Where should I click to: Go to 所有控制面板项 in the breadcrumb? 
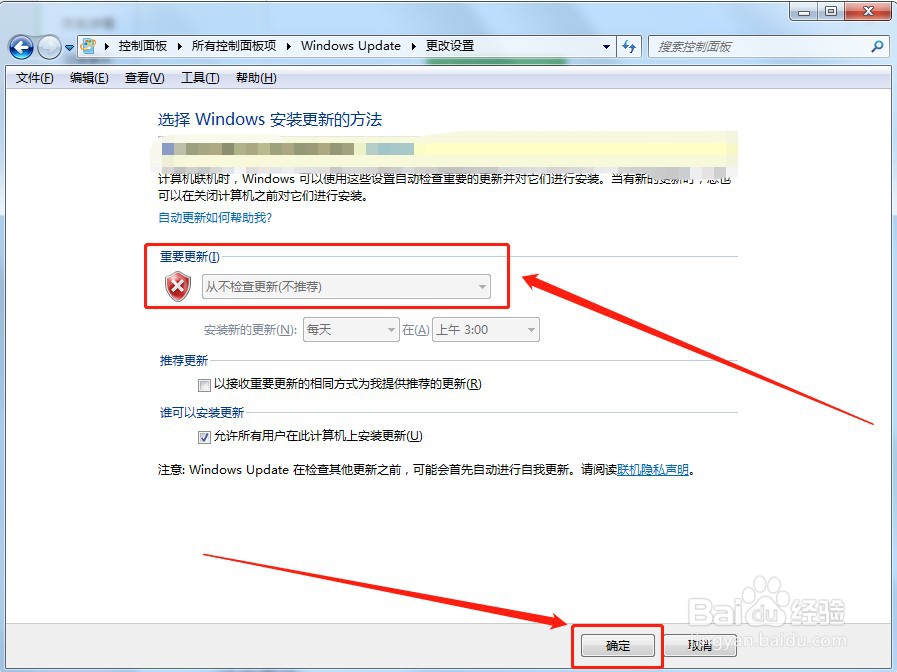pyautogui.click(x=233, y=46)
